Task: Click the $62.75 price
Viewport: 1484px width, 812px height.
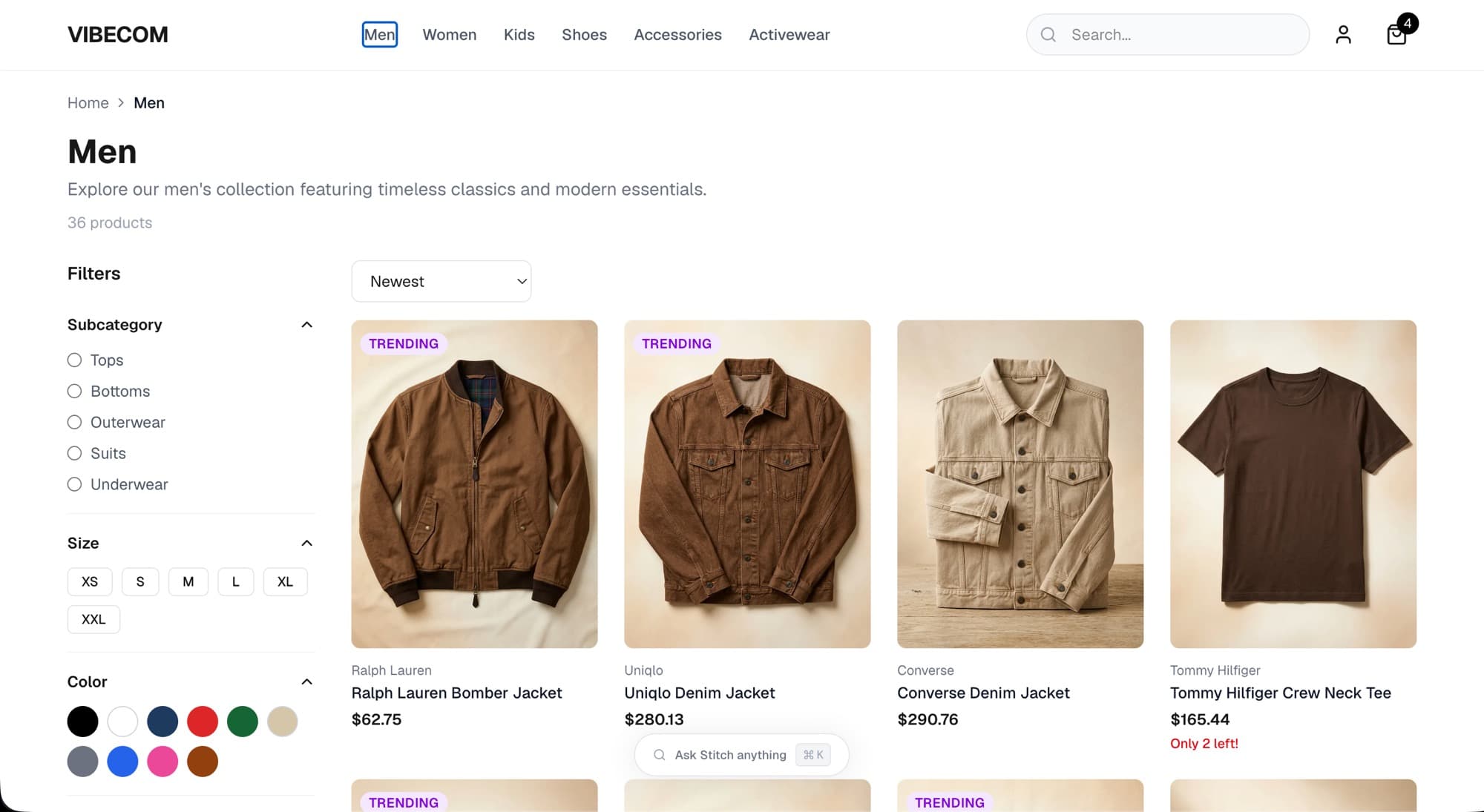Action: pos(377,720)
